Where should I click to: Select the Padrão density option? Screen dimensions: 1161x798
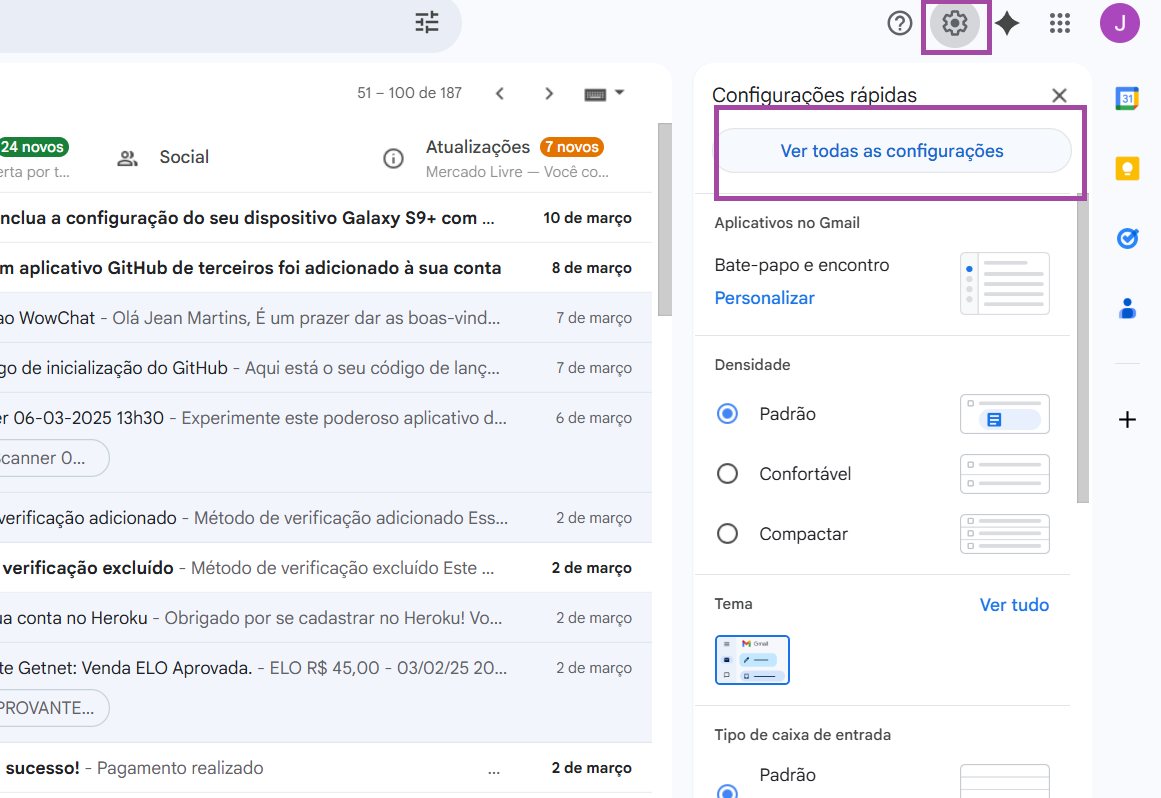[x=728, y=414]
